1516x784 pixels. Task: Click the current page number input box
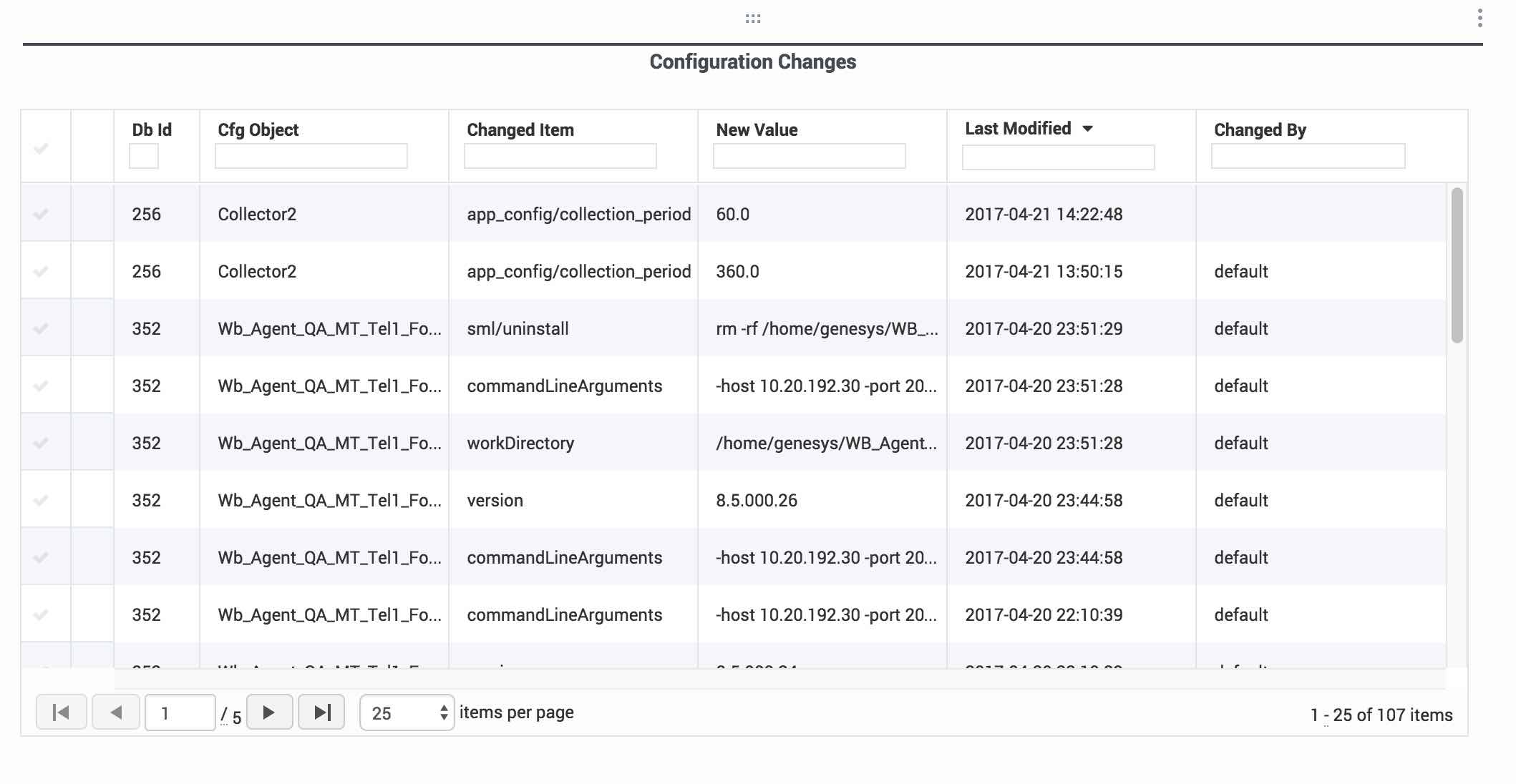(x=180, y=713)
